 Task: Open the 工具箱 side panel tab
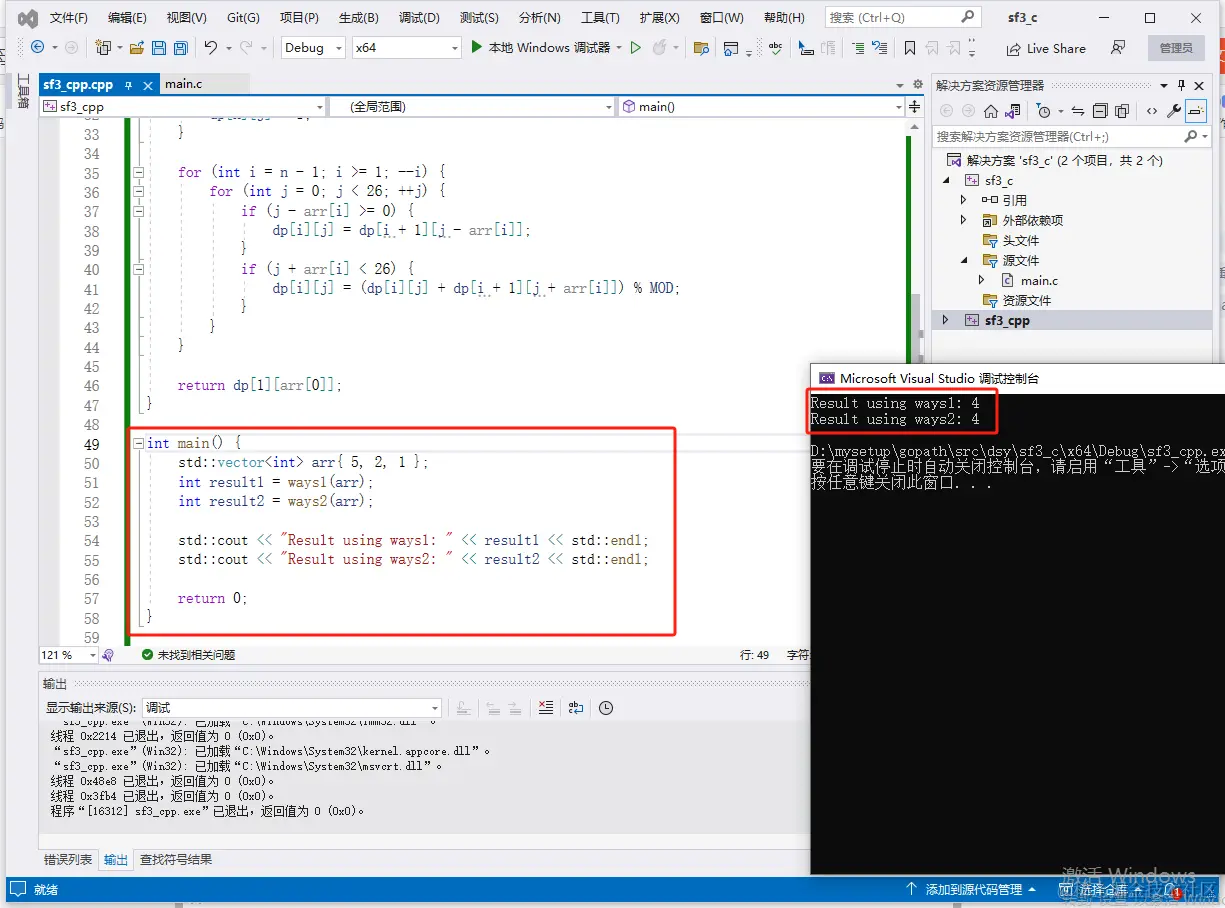22,92
